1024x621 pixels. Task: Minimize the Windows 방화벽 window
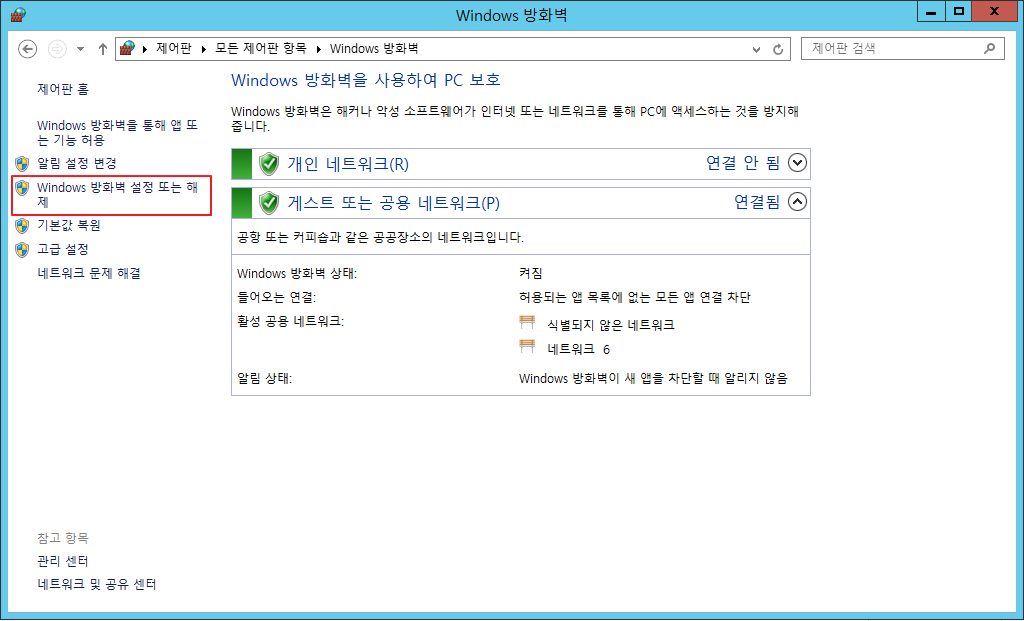coord(931,12)
